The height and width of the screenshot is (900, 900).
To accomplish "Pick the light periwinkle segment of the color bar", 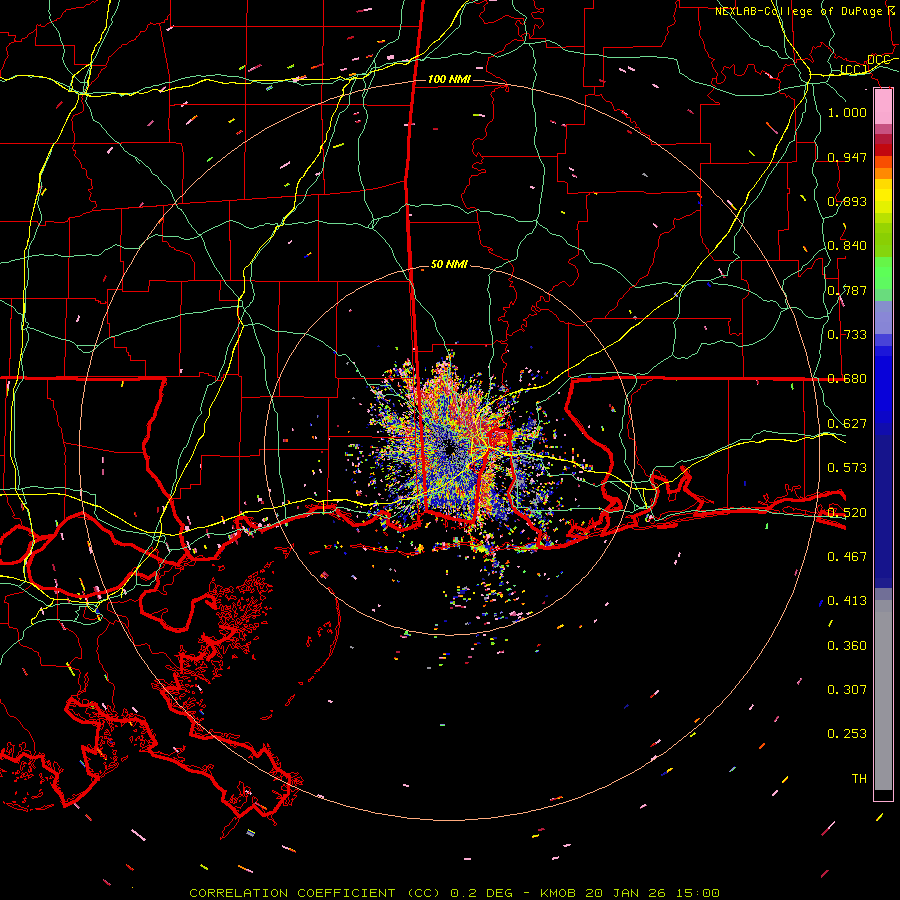I will [883, 317].
